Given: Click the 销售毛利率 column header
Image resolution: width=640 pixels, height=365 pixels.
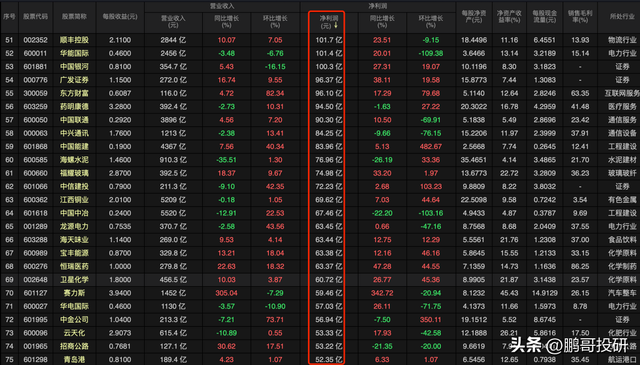Looking at the screenshot, I should (x=580, y=17).
